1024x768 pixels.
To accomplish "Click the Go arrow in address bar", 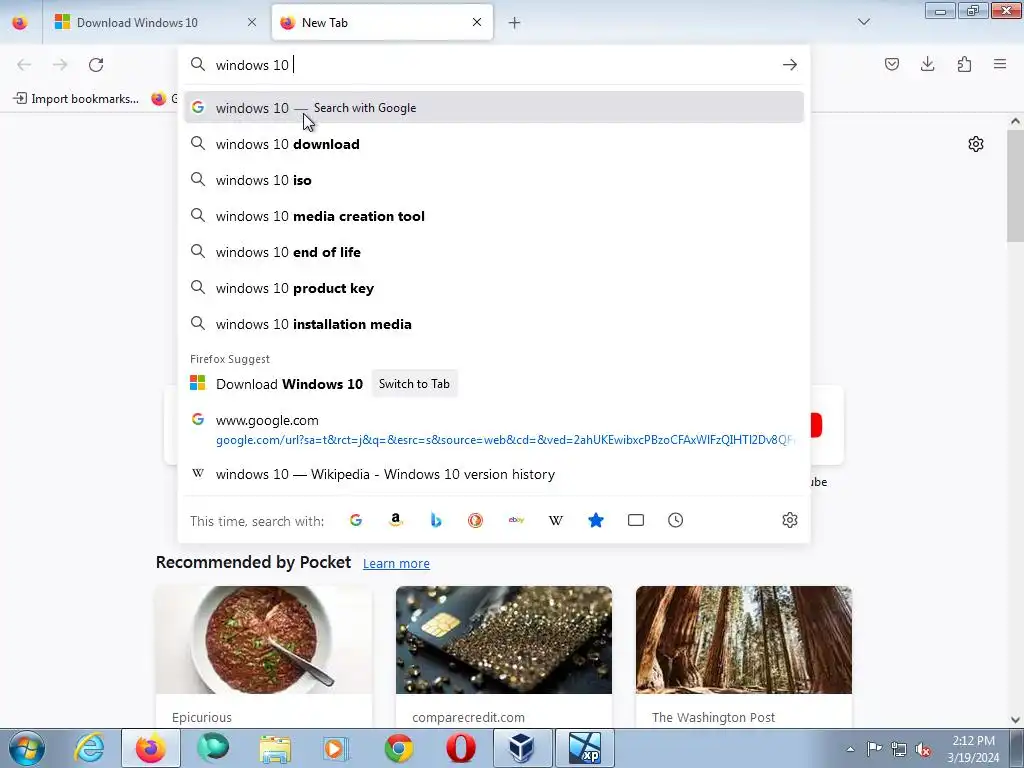I will point(790,65).
